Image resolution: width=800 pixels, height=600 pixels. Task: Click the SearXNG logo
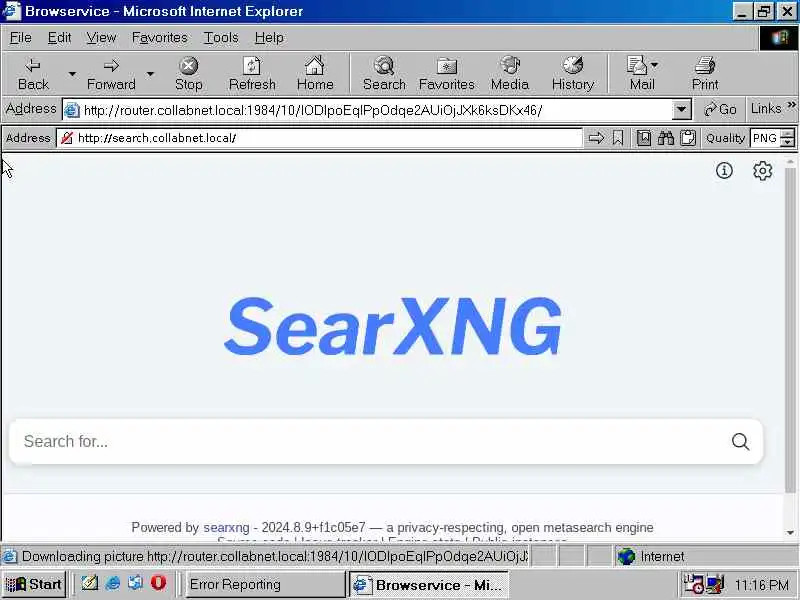click(x=393, y=327)
